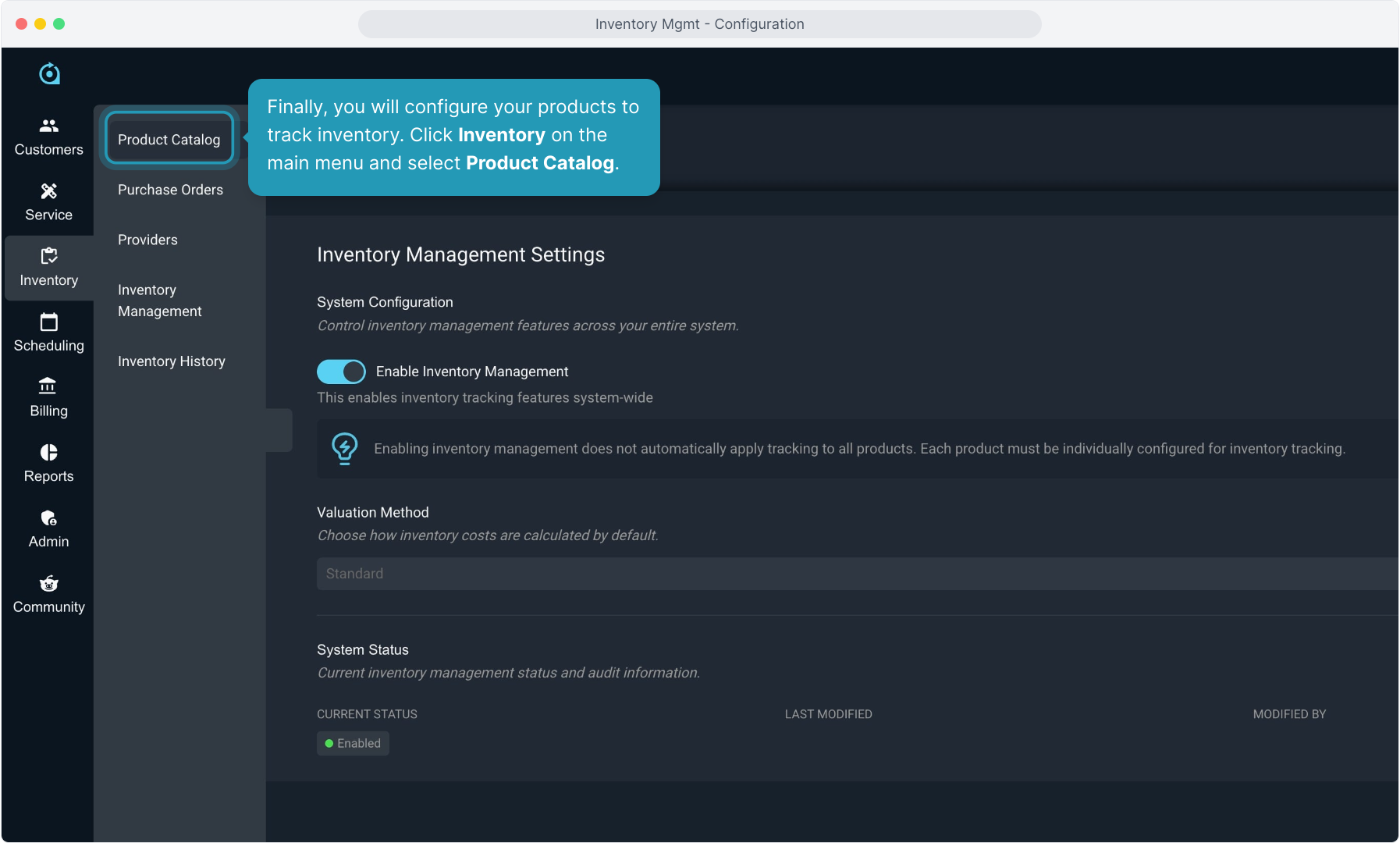Click the Enabled status badge

[x=353, y=743]
